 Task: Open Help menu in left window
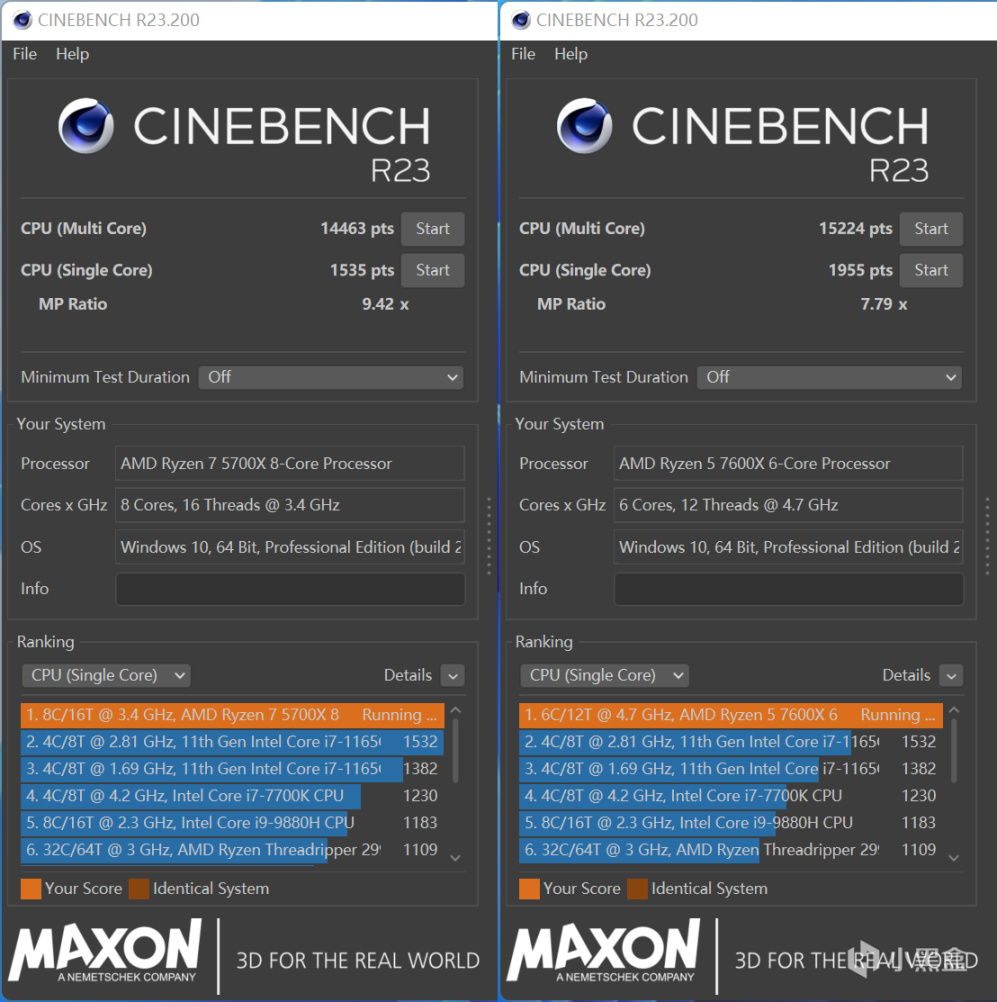pyautogui.click(x=72, y=54)
